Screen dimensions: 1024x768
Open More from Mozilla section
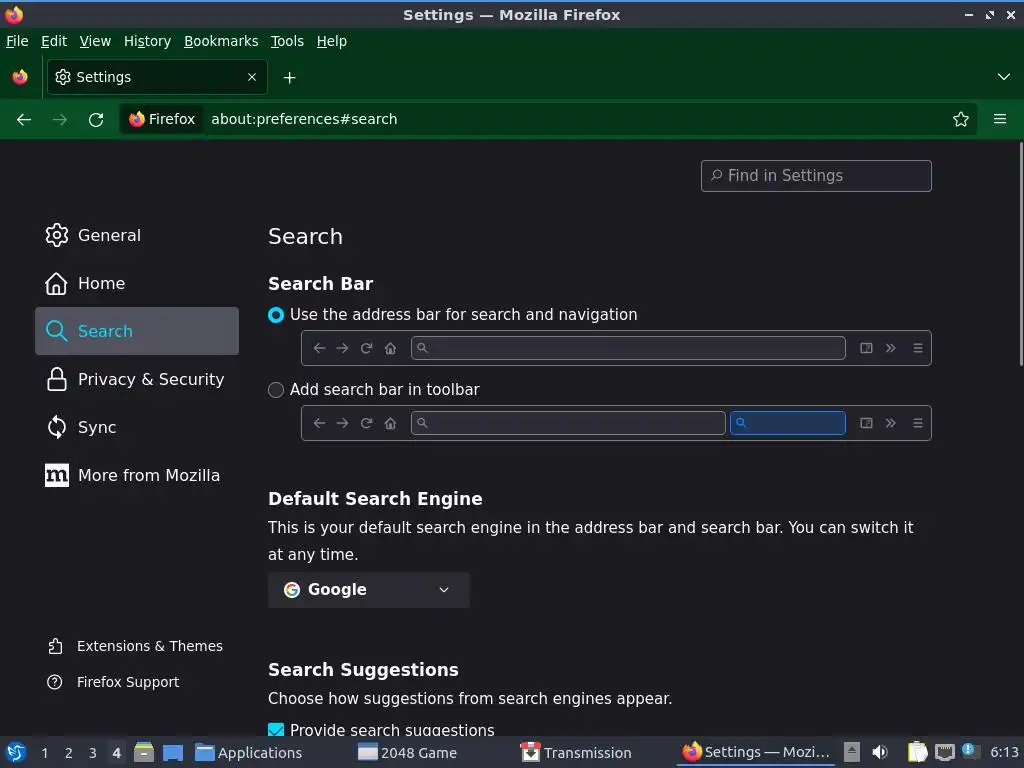pos(137,475)
